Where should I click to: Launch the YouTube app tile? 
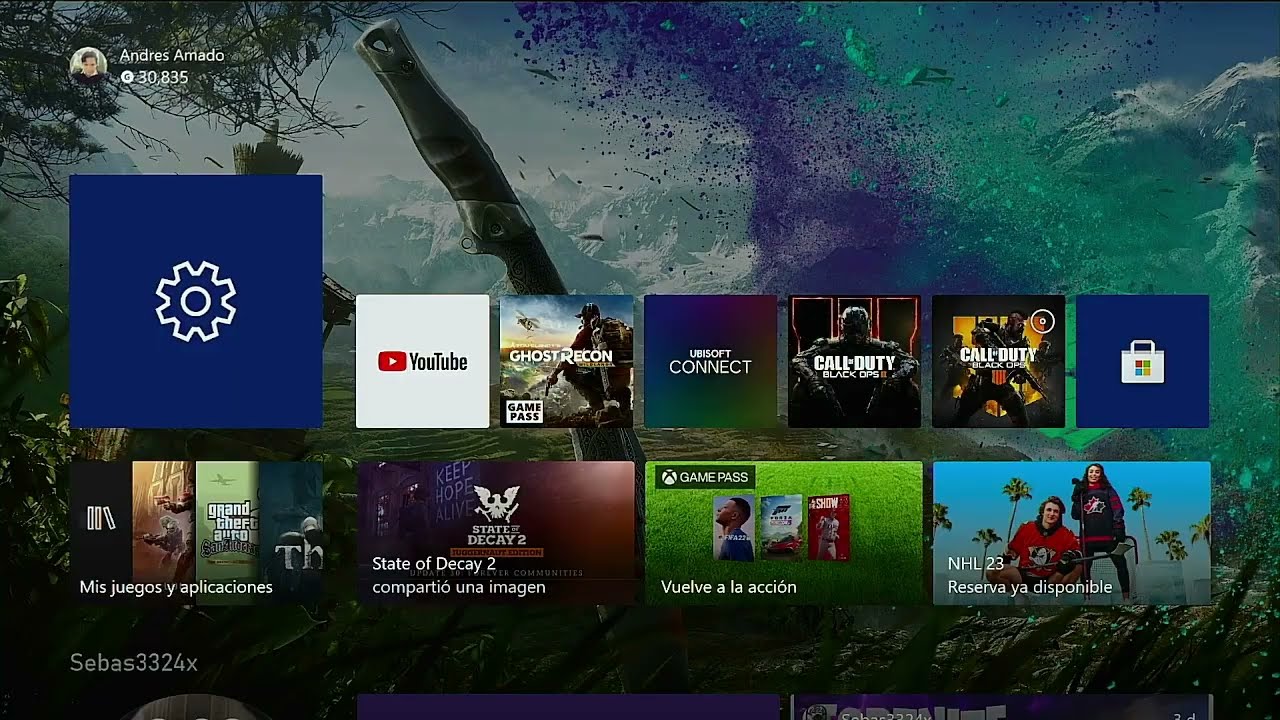423,361
